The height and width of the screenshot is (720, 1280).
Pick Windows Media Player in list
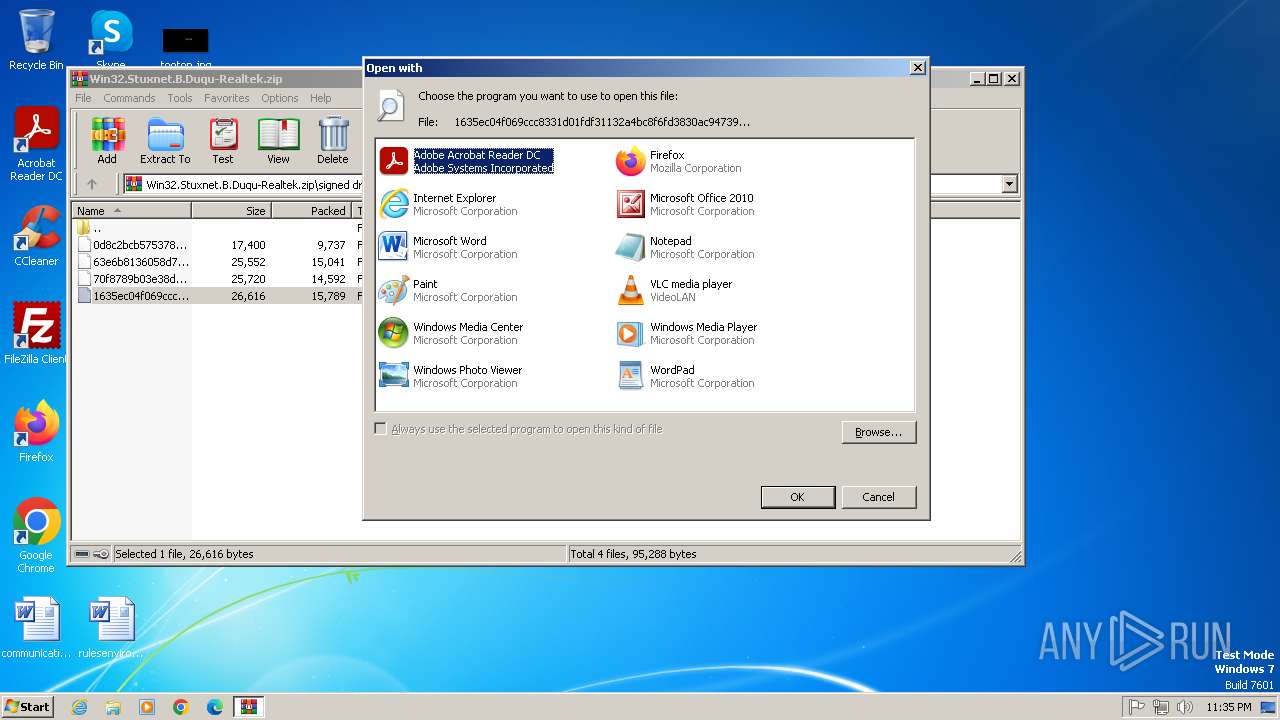tap(686, 333)
